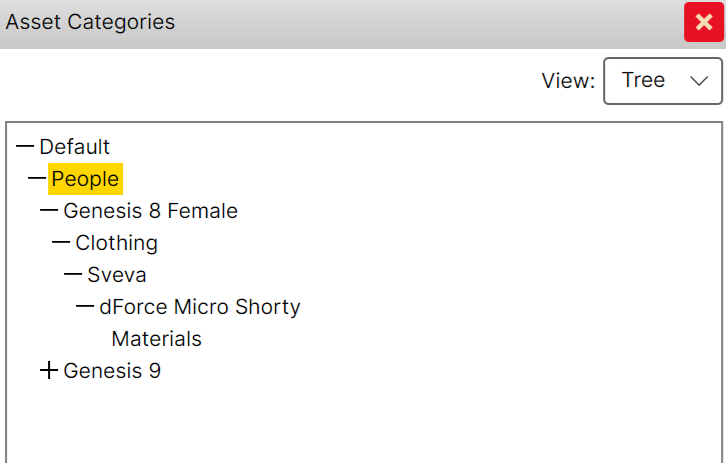Expand the Genesis 9 category

pyautogui.click(x=49, y=370)
